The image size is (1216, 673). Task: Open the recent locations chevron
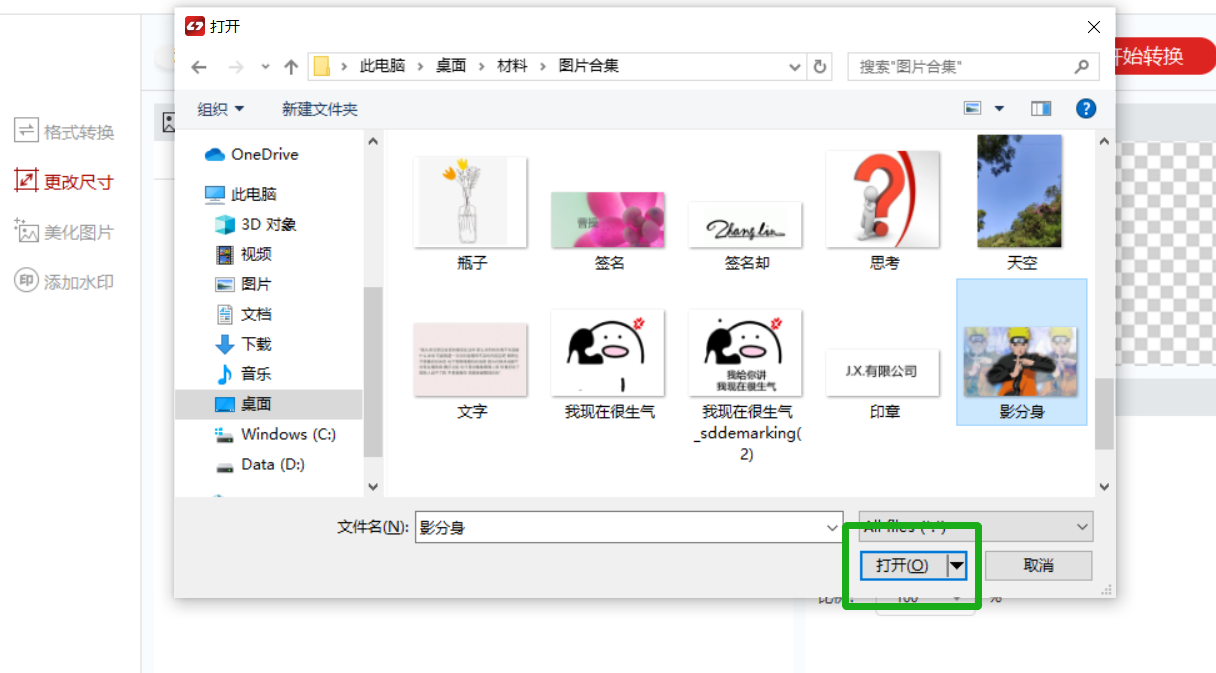(265, 67)
